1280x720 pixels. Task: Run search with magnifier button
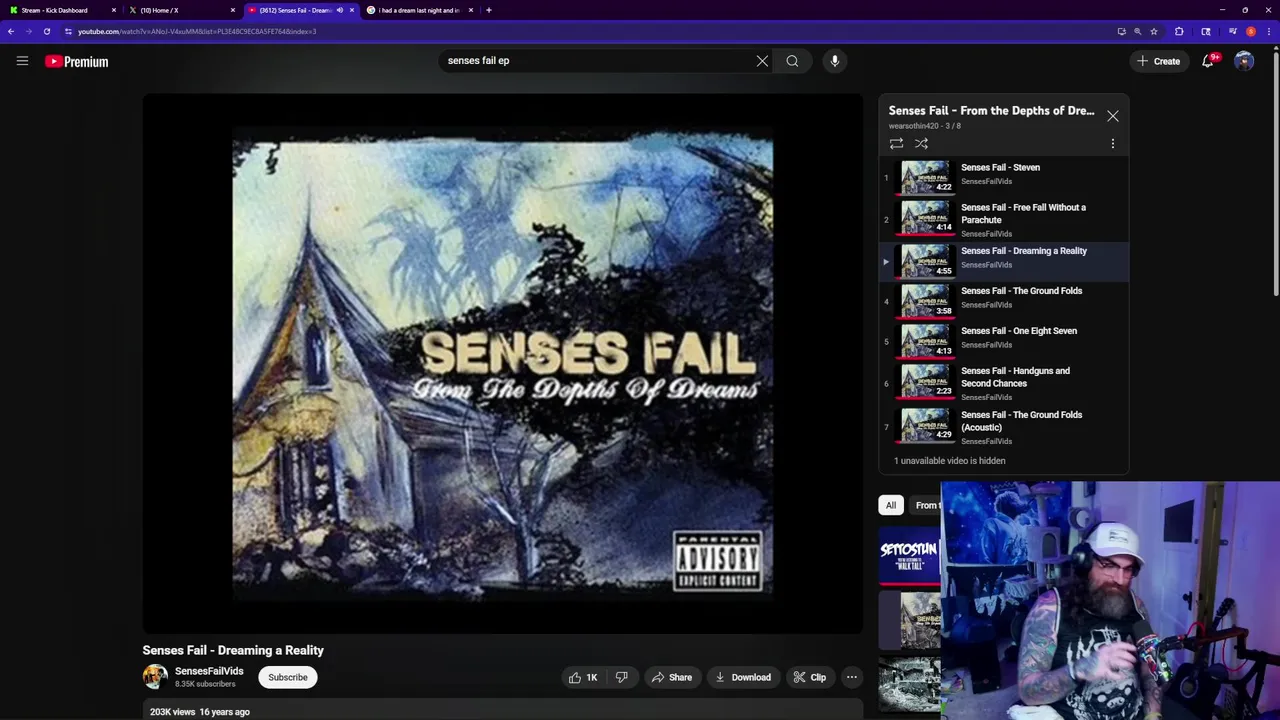[792, 61]
